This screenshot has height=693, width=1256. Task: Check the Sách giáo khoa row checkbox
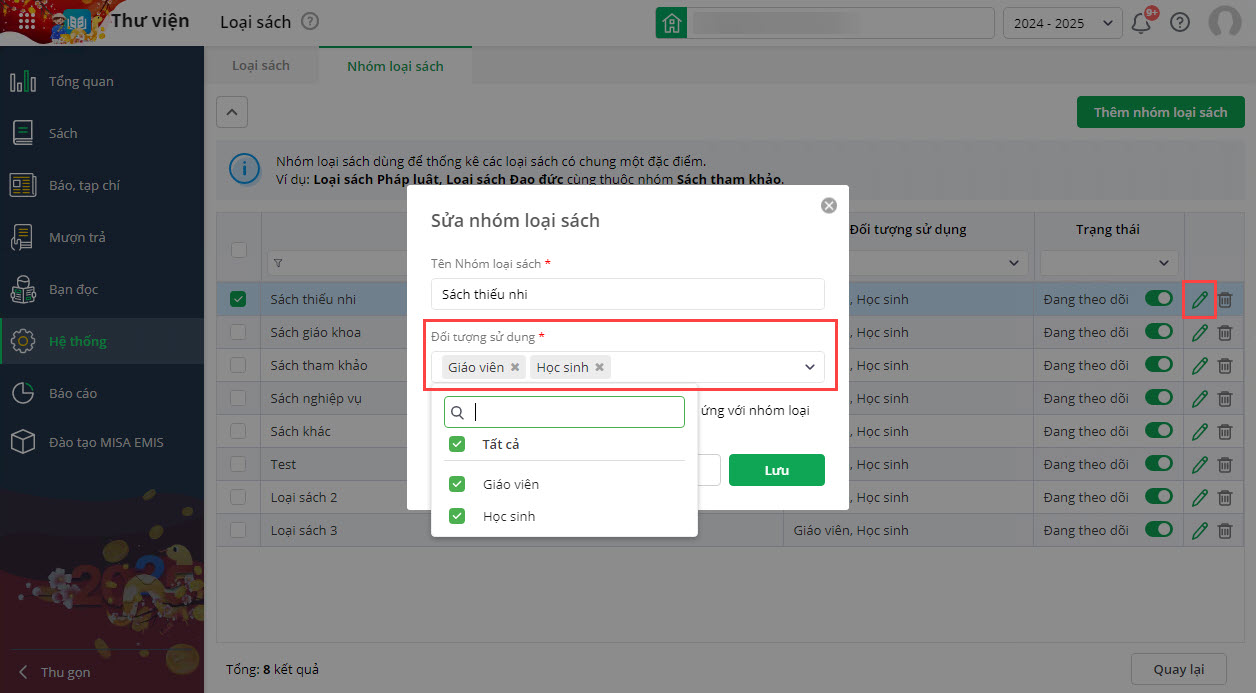(x=238, y=332)
